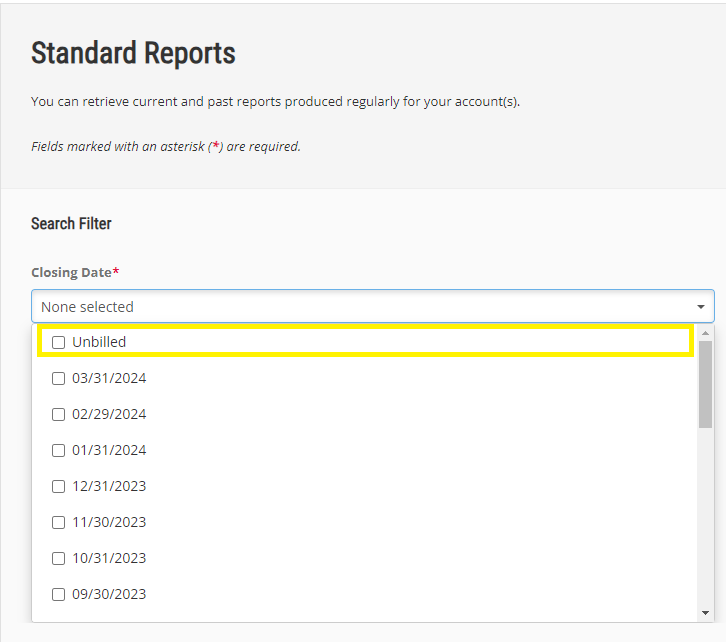
Task: Click the dropdown list scrollbar thumb
Action: point(705,385)
